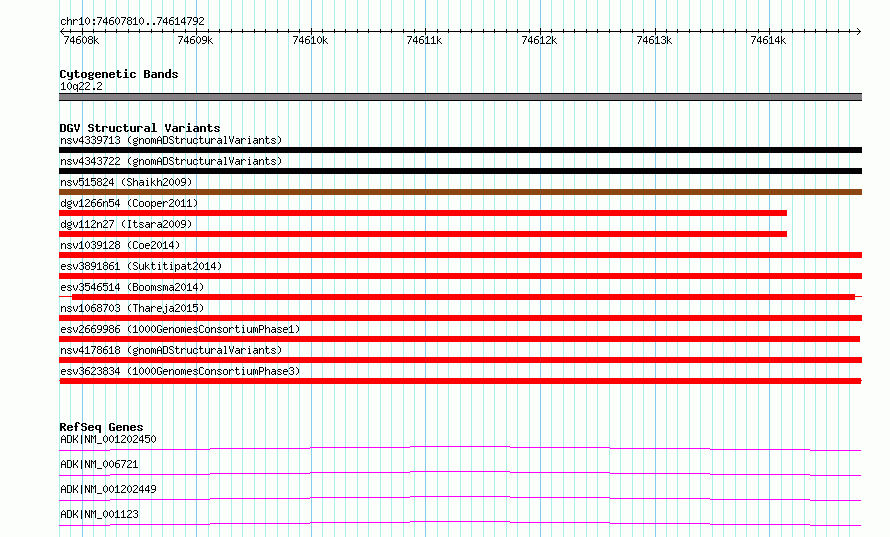890x537 pixels.
Task: Click the 74608k ruler tick label
Action: 81,40
